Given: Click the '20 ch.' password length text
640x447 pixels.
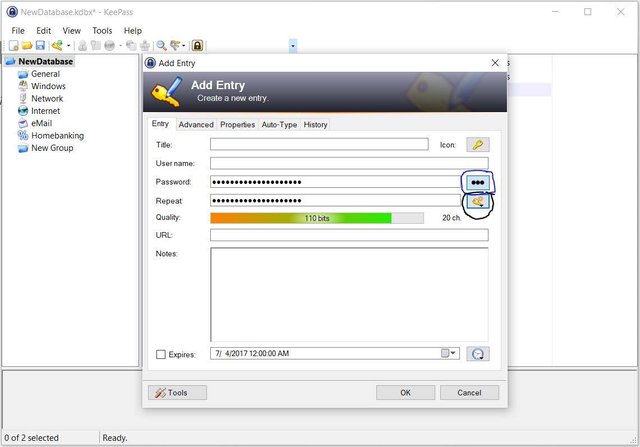Looking at the screenshot, I should tap(452, 218).
